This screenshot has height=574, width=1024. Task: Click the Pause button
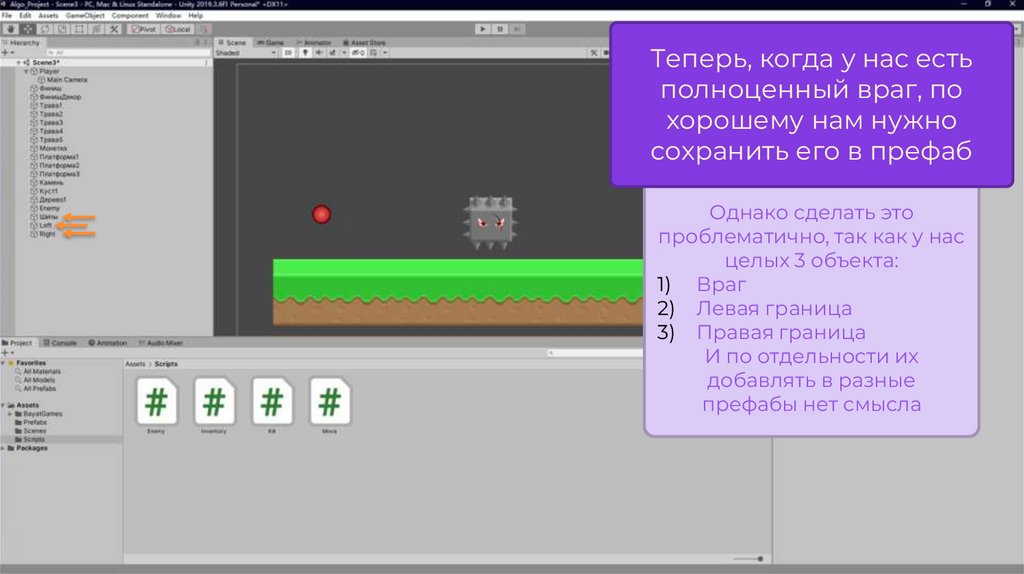(x=500, y=29)
